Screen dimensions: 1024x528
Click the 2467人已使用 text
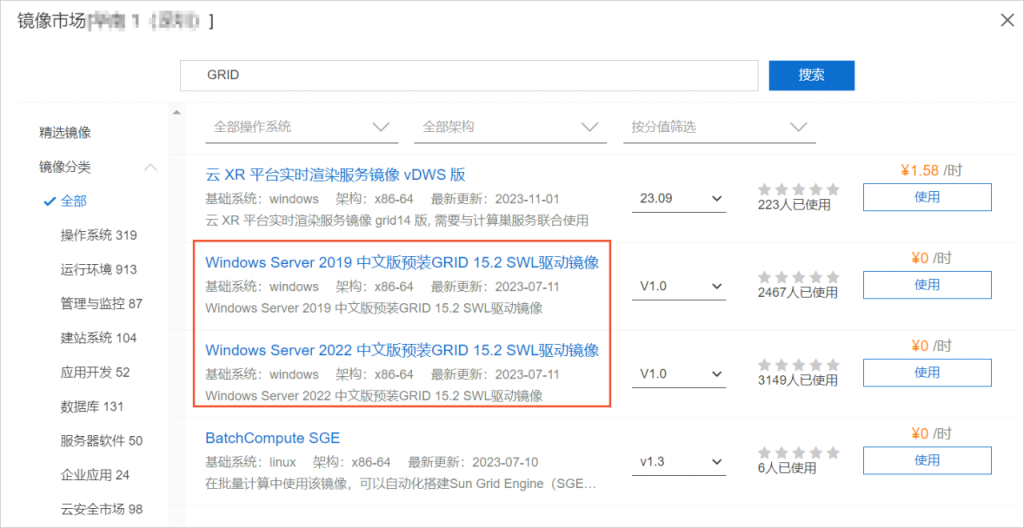pos(797,293)
